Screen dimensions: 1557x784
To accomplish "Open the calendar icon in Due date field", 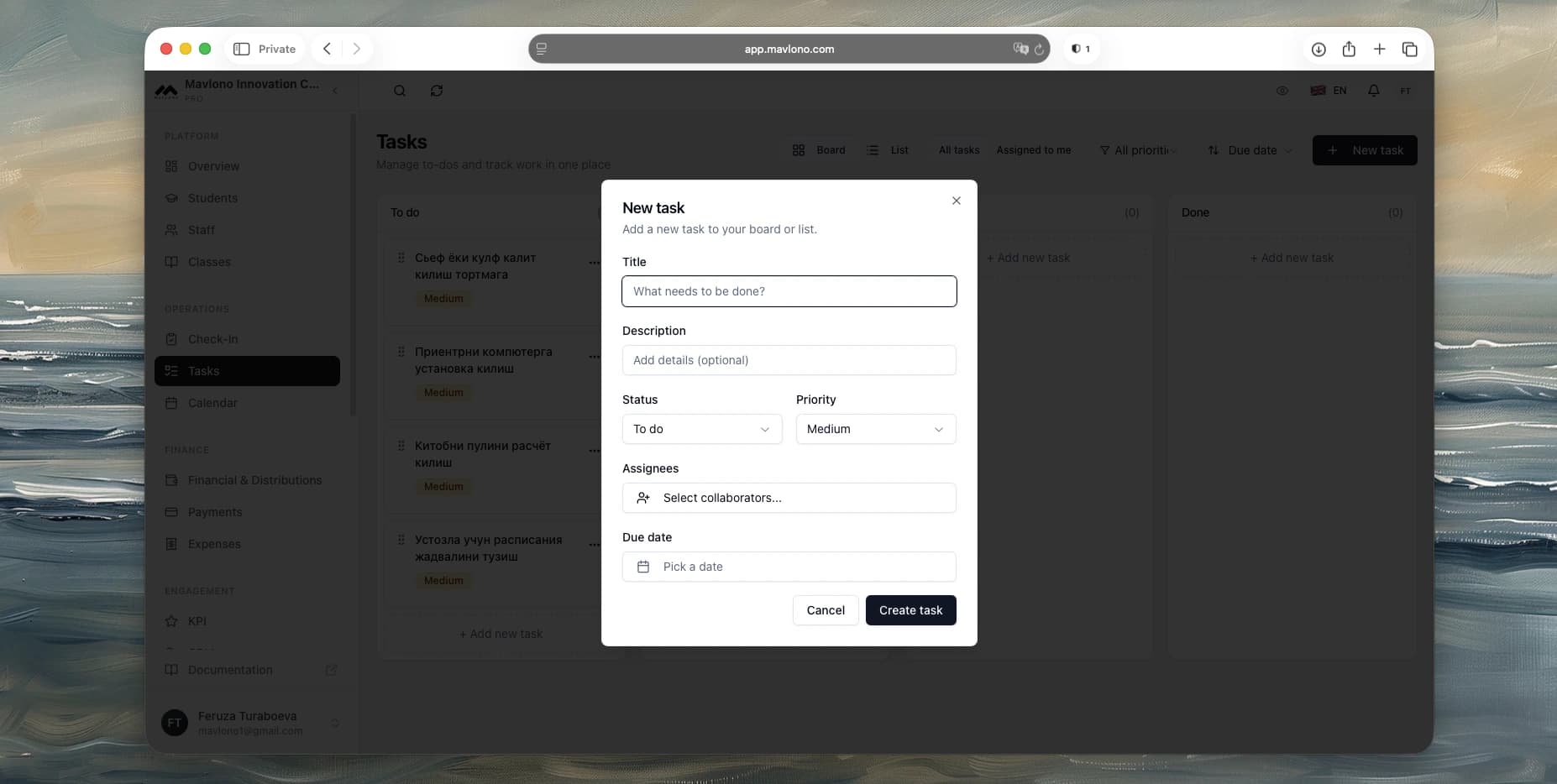I will [x=644, y=567].
